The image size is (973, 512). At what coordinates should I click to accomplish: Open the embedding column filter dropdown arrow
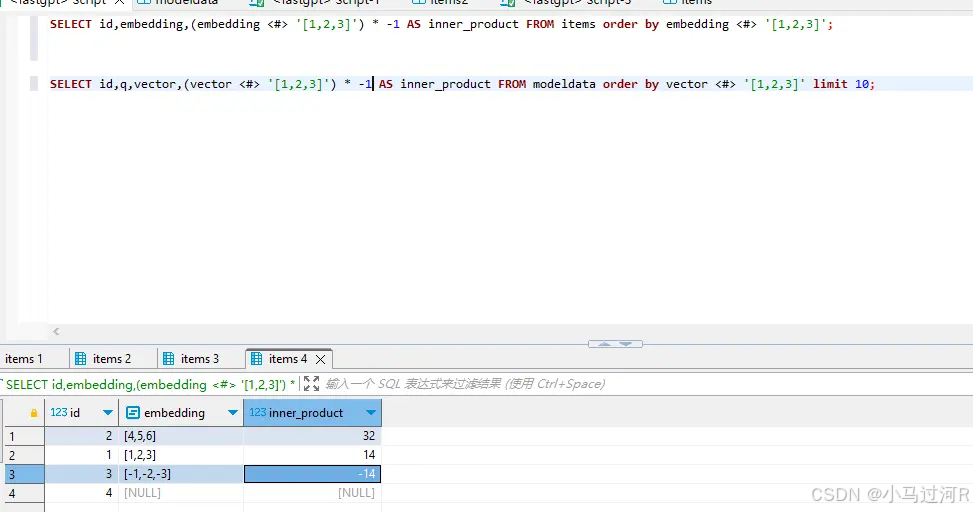[x=233, y=413]
